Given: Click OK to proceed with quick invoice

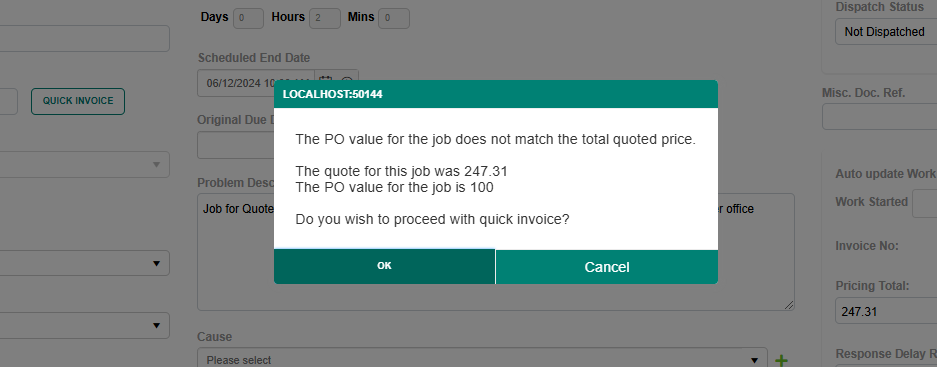Looking at the screenshot, I should (x=384, y=267).
